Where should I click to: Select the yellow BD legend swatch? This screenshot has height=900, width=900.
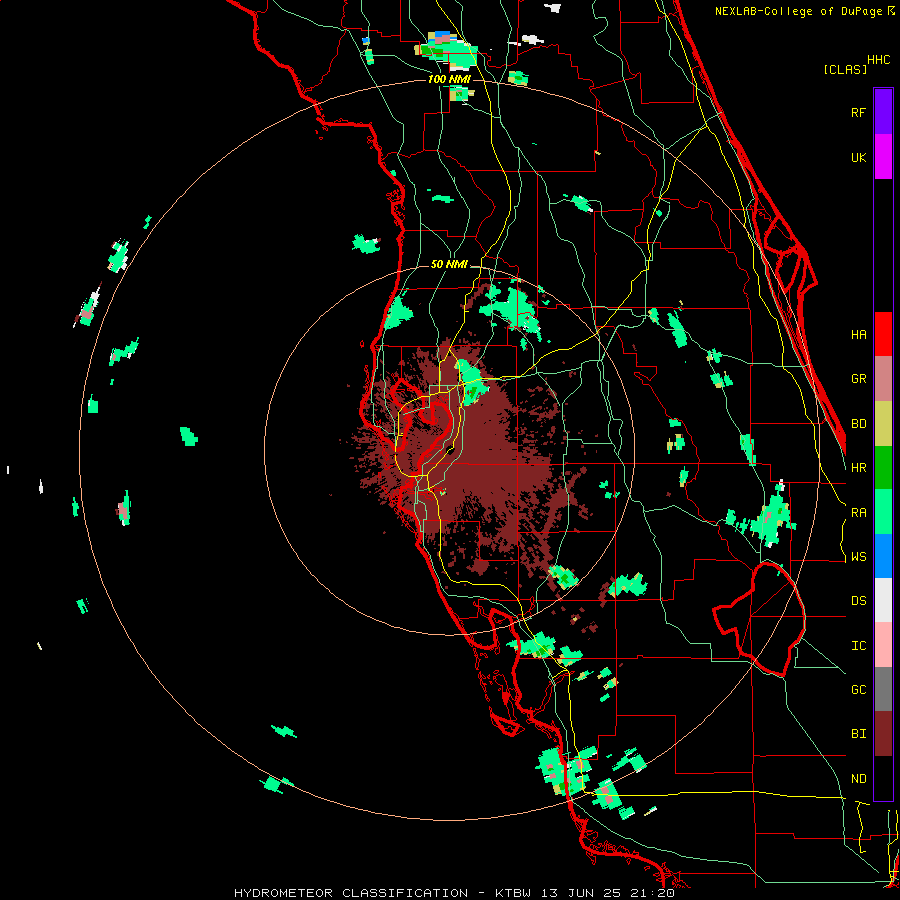[883, 424]
